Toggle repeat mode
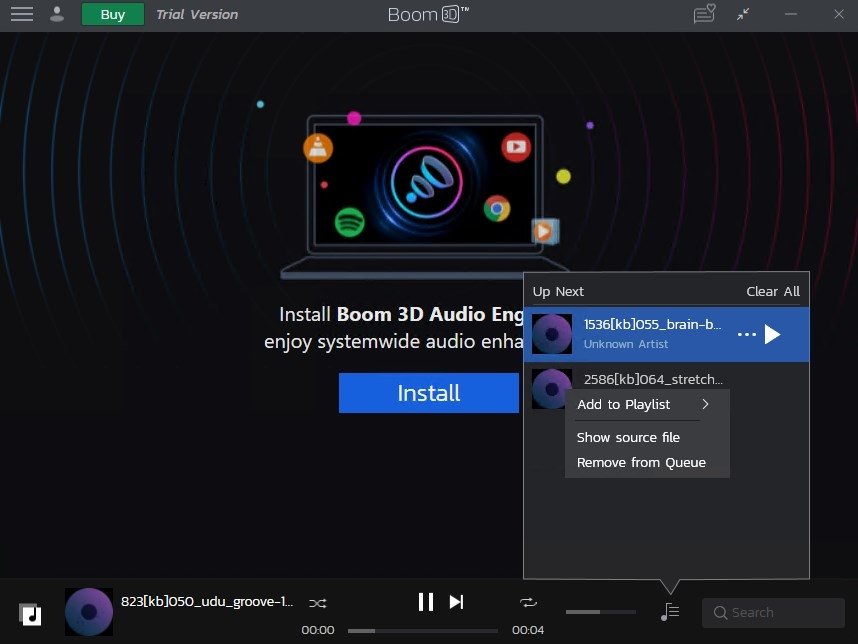 click(528, 602)
